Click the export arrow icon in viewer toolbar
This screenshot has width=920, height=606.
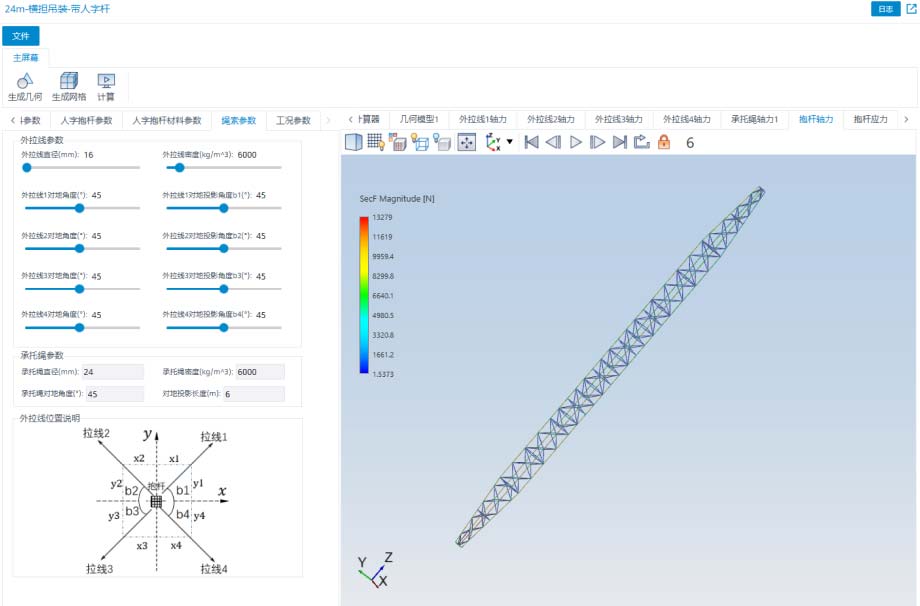click(x=641, y=142)
